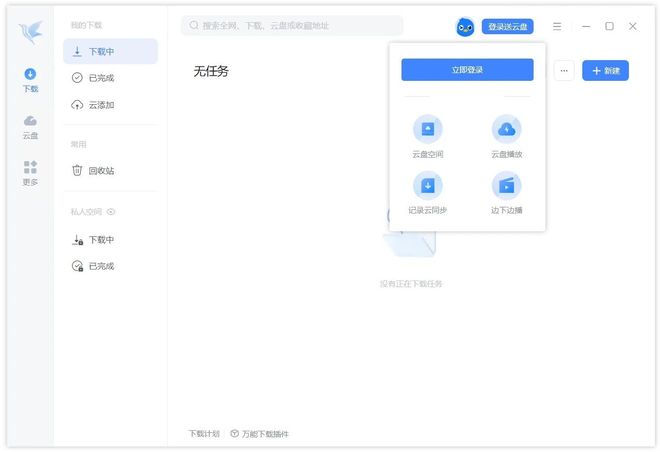Open the three-dot more options button

pos(564,70)
